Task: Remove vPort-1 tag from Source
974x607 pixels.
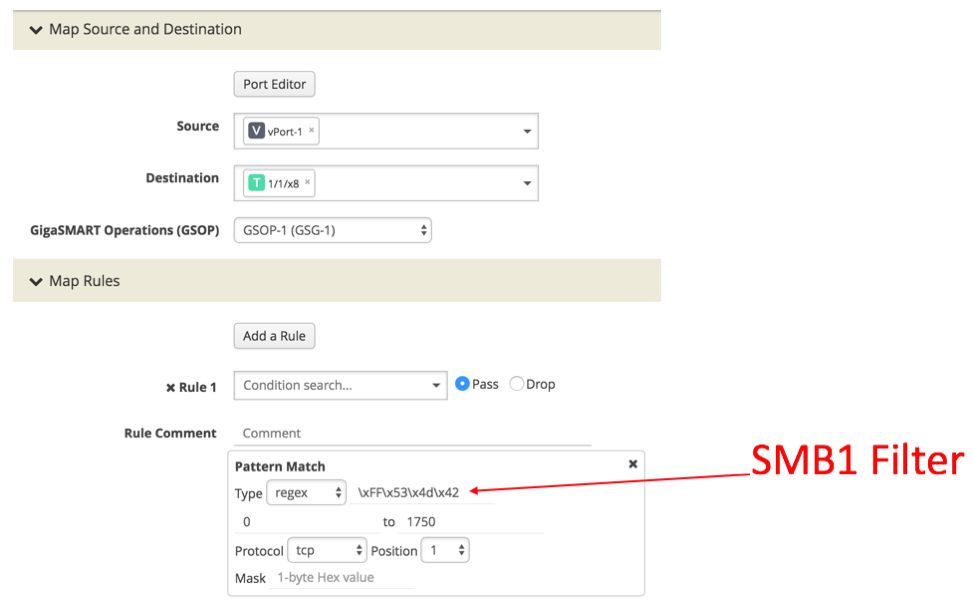Action: tap(311, 130)
